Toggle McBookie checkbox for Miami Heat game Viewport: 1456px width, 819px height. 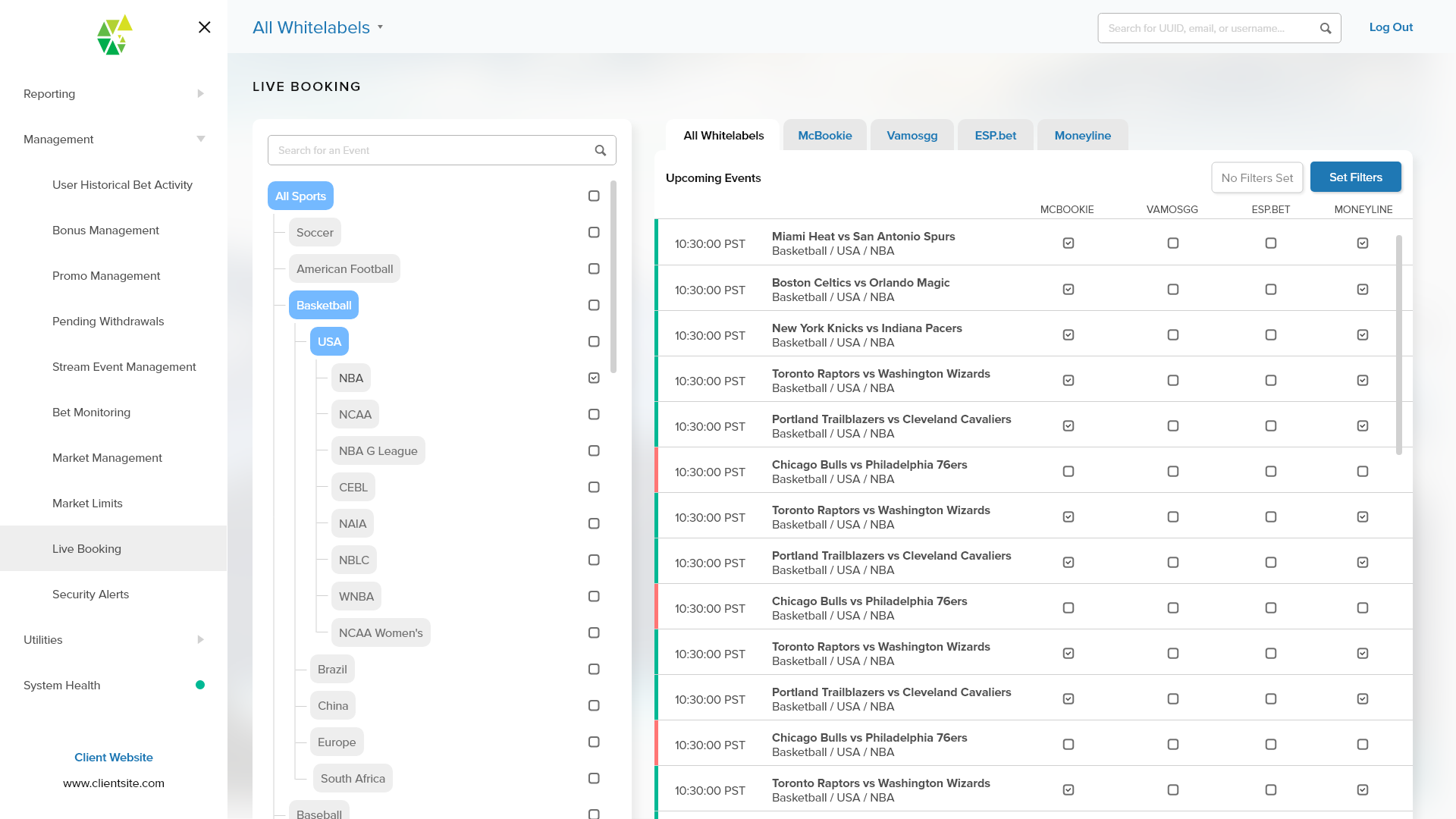click(x=1068, y=243)
